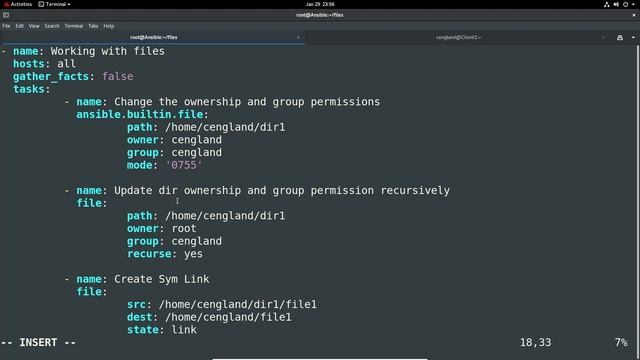Screen dimensions: 640x360
Task: Click the mode value '0755'
Action: tap(184, 165)
